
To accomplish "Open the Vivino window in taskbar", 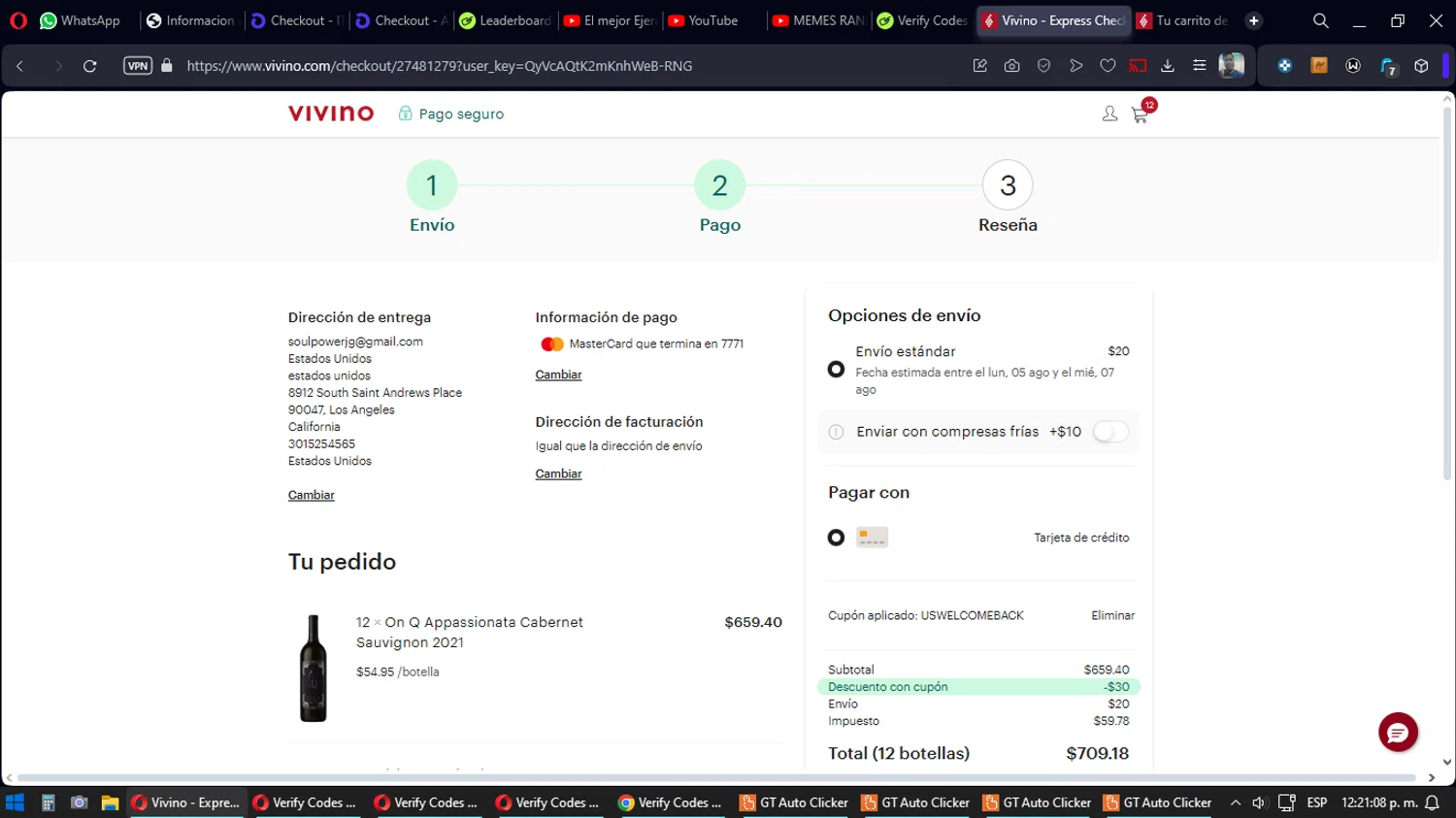I will [x=185, y=802].
